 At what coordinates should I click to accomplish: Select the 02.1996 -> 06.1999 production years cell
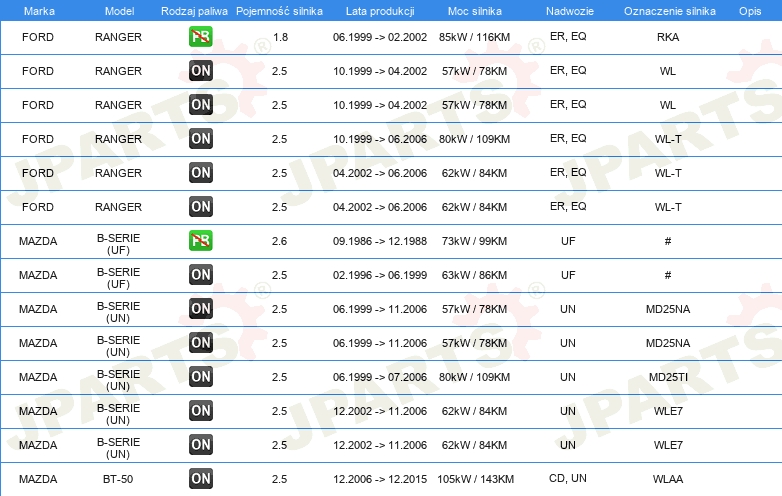(x=380, y=275)
